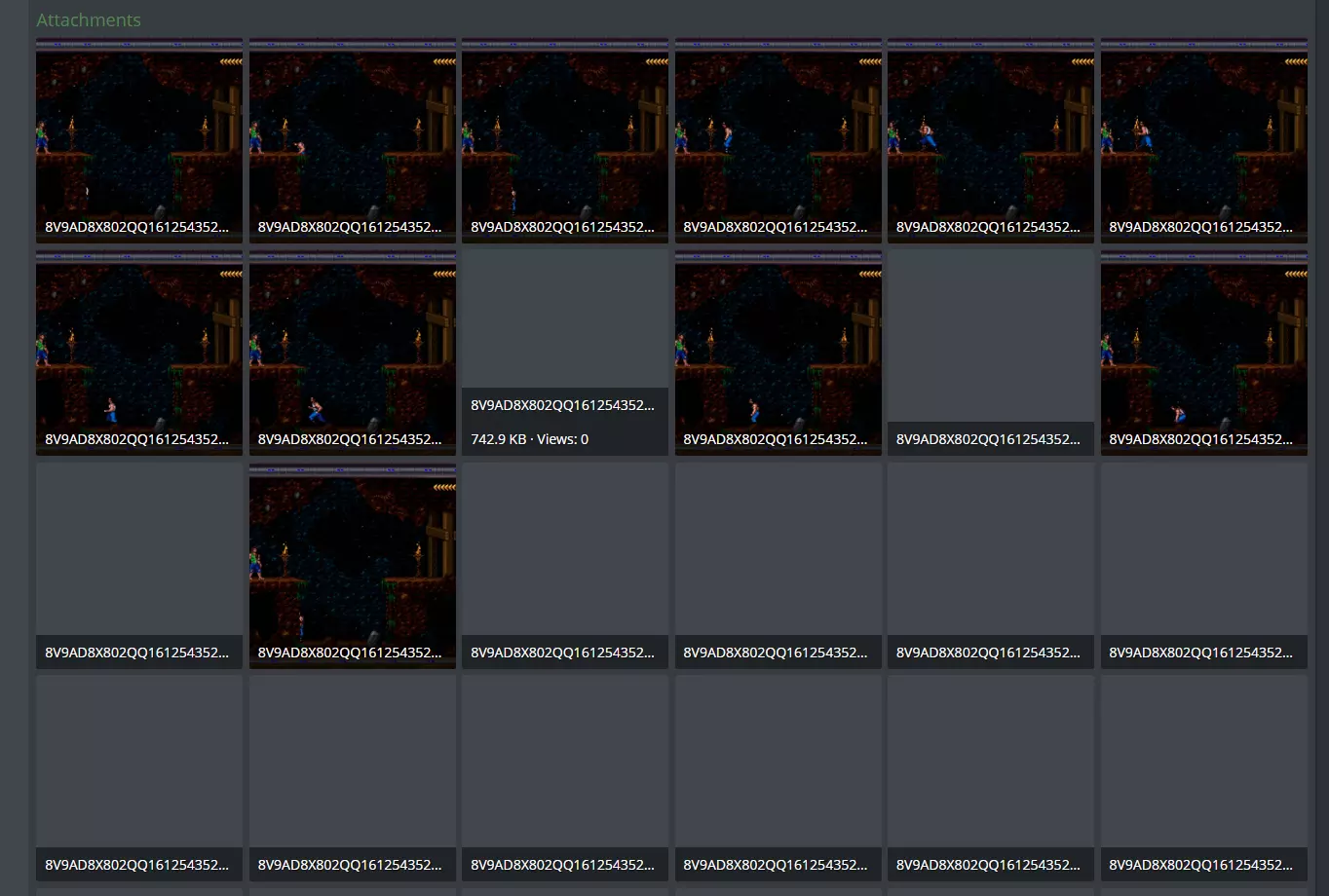Open second-row, sixth-column attachment thumbnail
Image resolution: width=1329 pixels, height=896 pixels.
pyautogui.click(x=1204, y=354)
